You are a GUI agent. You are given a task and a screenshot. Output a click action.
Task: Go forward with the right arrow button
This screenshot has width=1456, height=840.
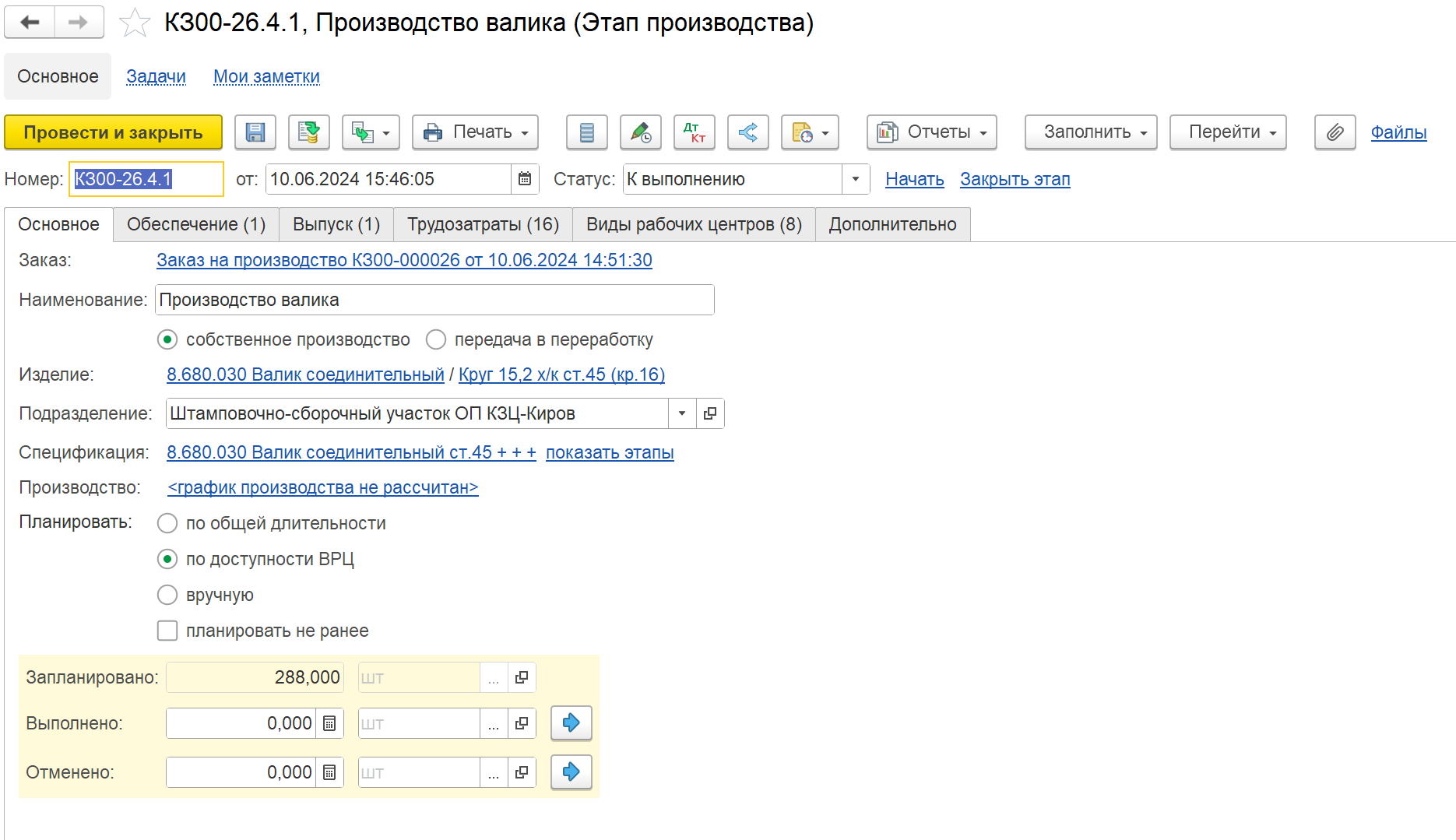pos(79,23)
